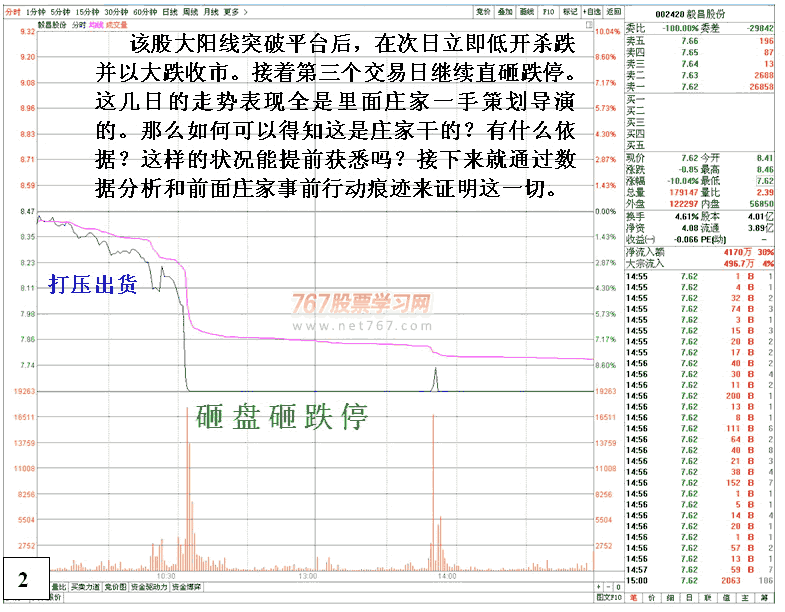Open the 月线 monthly period

point(211,12)
